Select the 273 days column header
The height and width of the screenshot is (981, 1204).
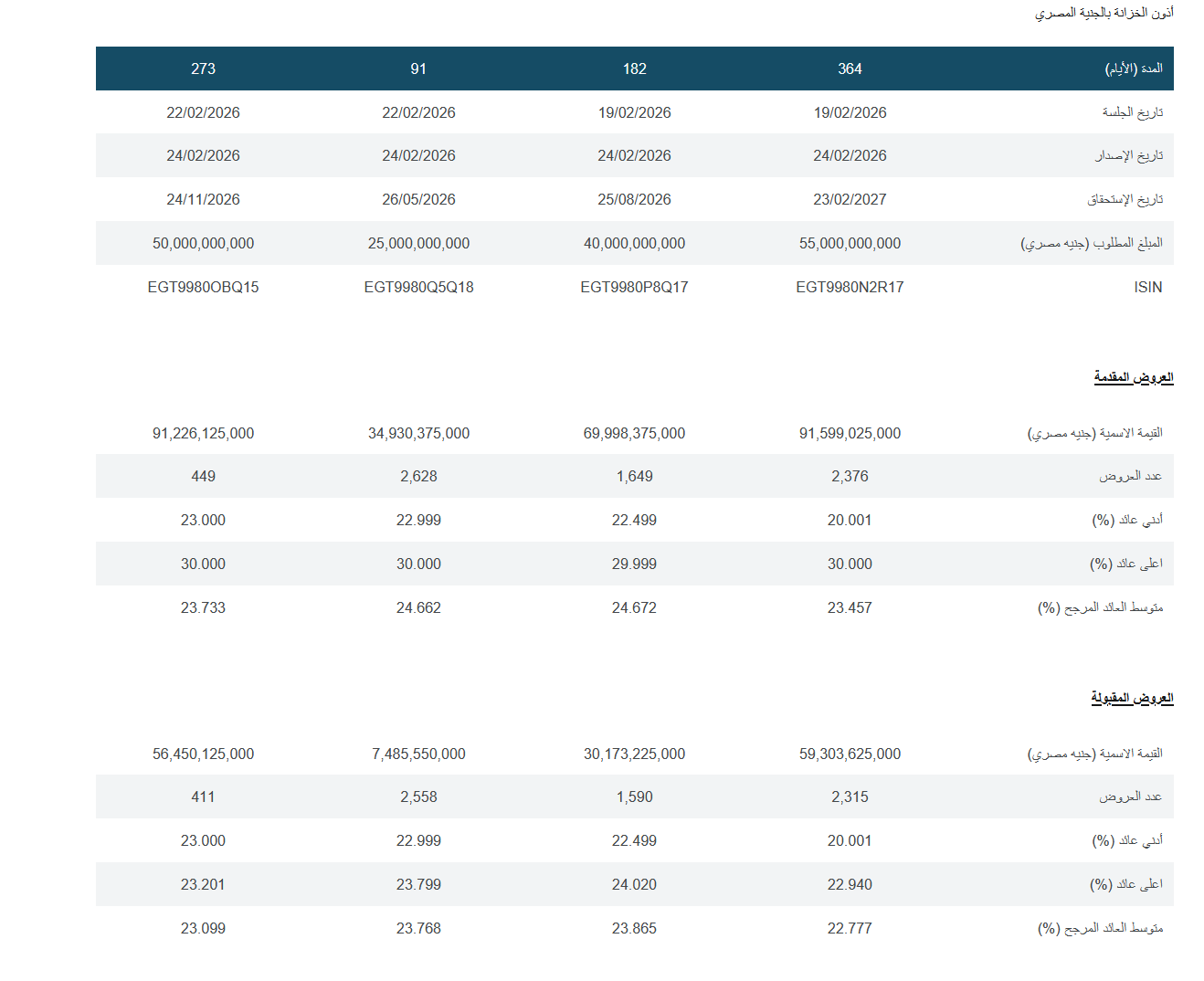(x=203, y=69)
